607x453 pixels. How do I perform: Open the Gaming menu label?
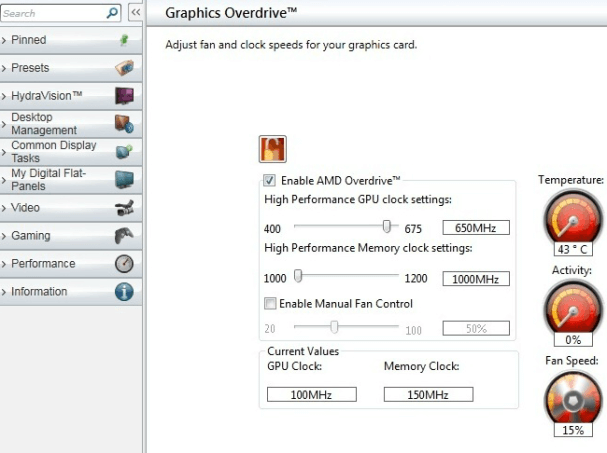point(31,235)
